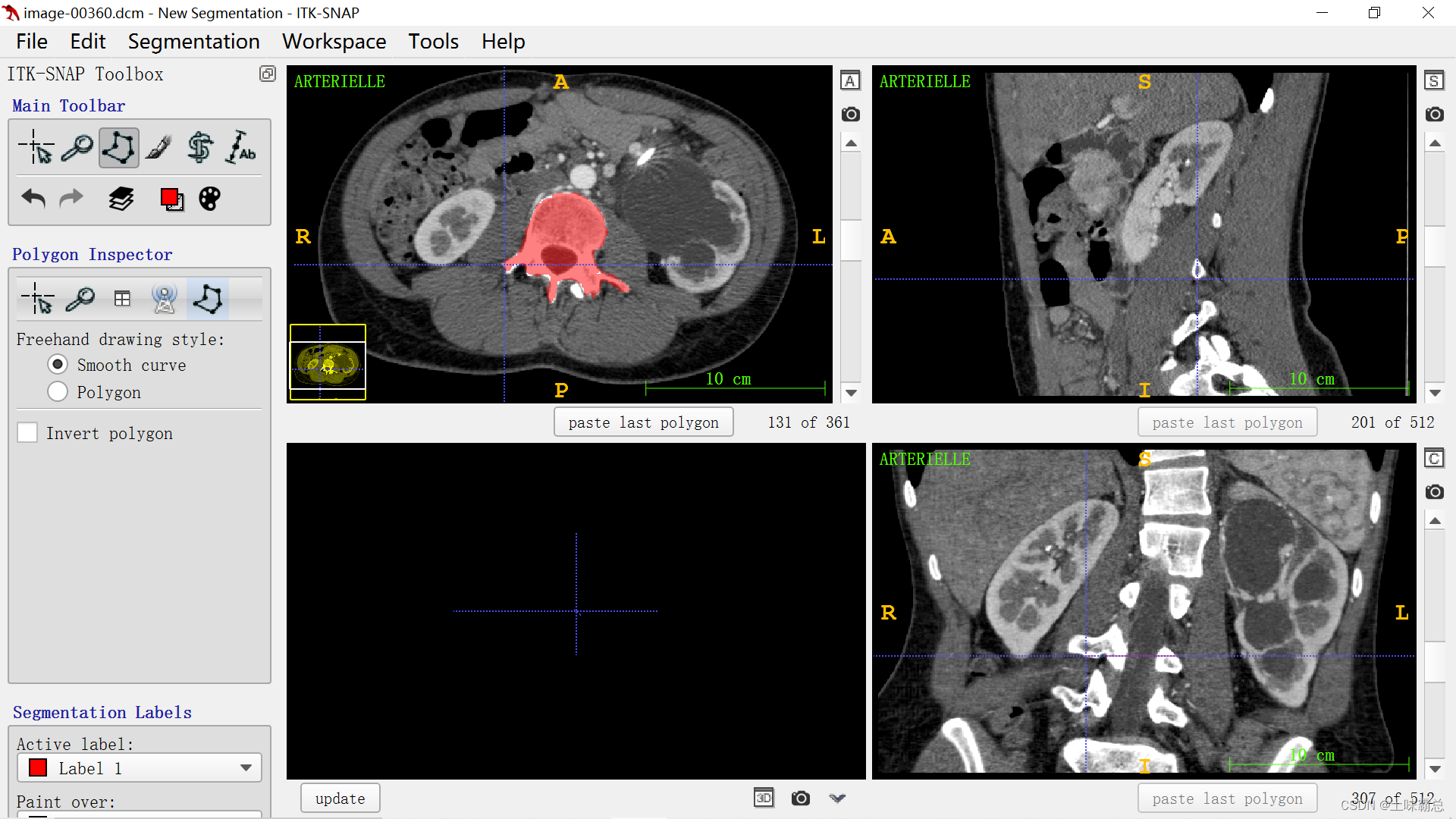Expand the 3D view options chevron
Viewport: 1456px width, 819px height.
point(837,798)
